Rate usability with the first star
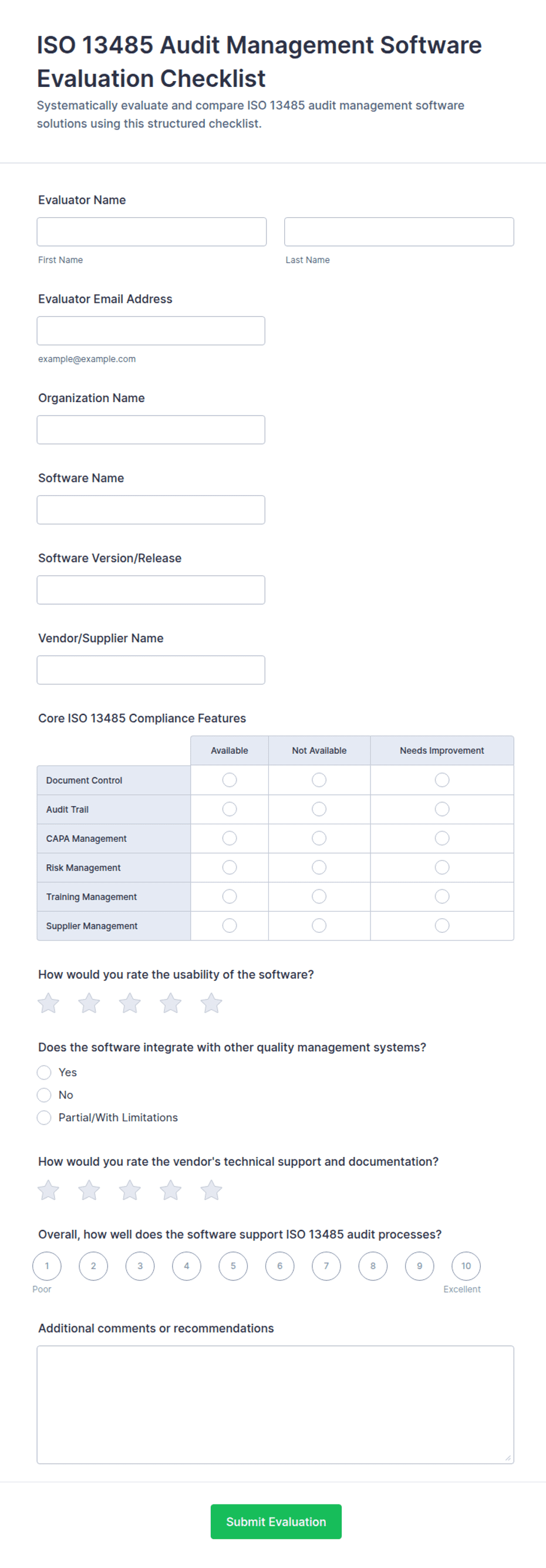 (x=49, y=1003)
